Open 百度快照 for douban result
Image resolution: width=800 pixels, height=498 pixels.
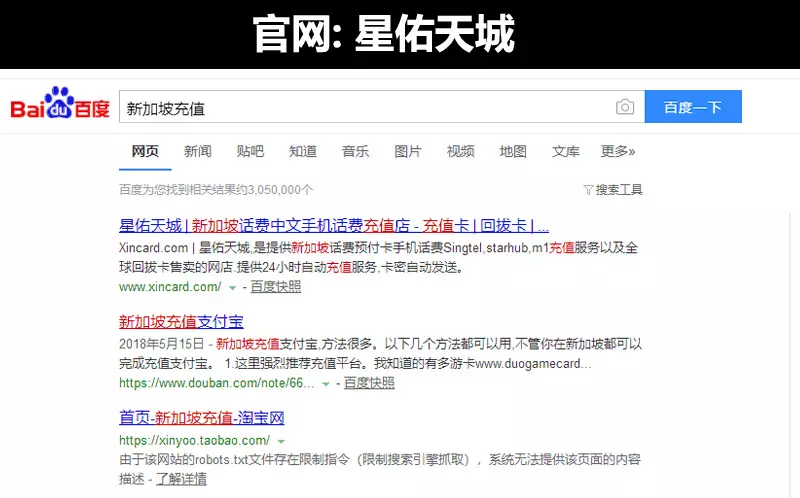[x=369, y=383]
